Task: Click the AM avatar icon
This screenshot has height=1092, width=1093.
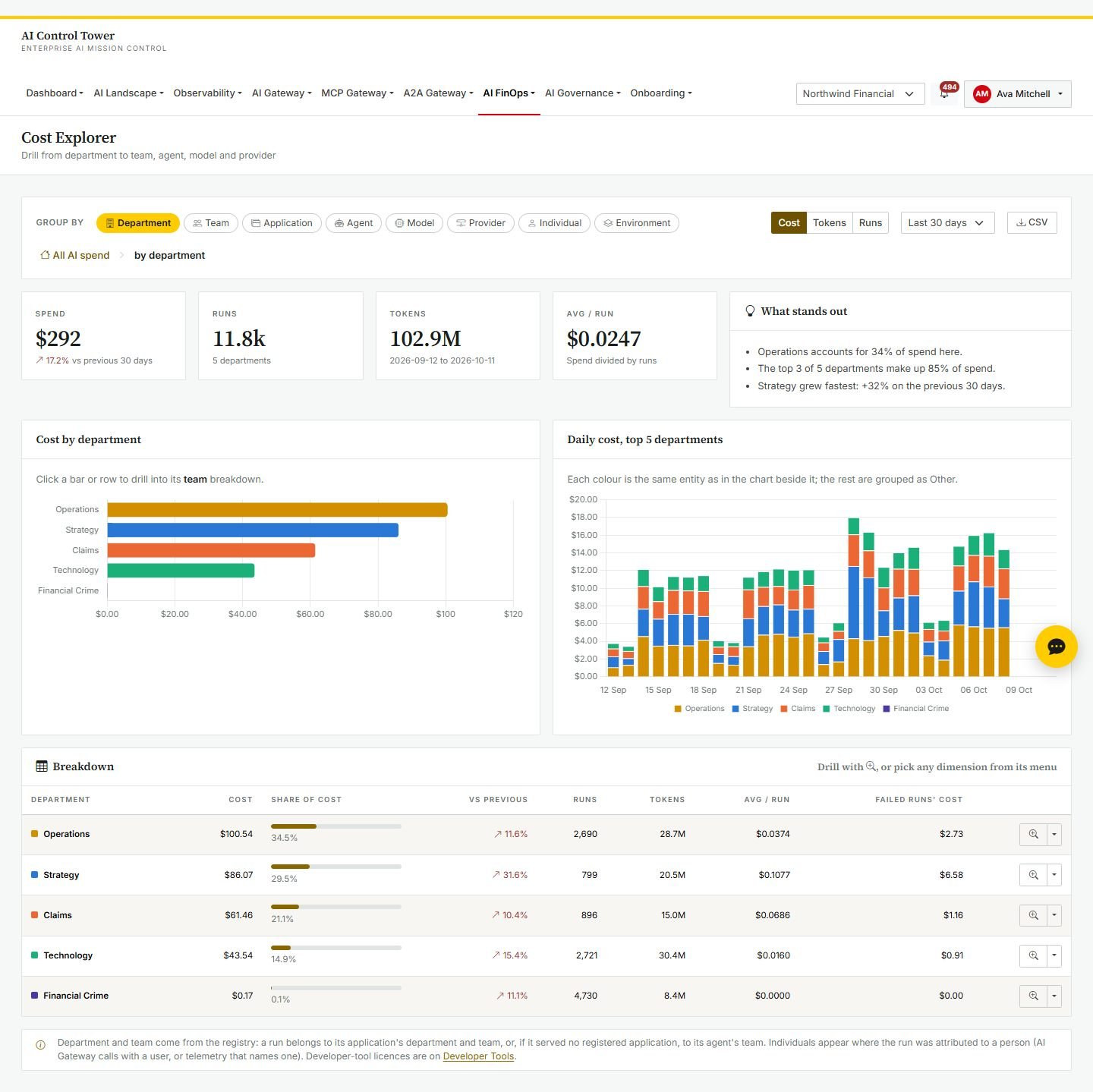Action: (981, 94)
